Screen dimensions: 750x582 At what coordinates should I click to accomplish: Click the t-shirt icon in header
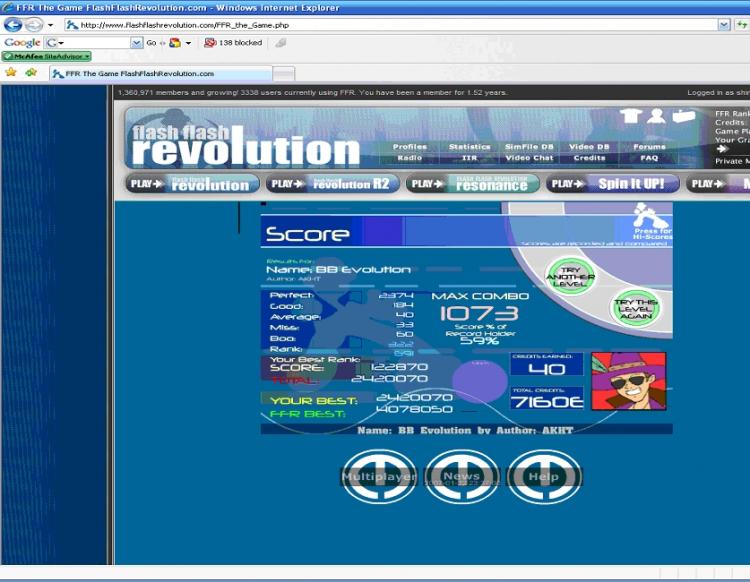[x=631, y=115]
